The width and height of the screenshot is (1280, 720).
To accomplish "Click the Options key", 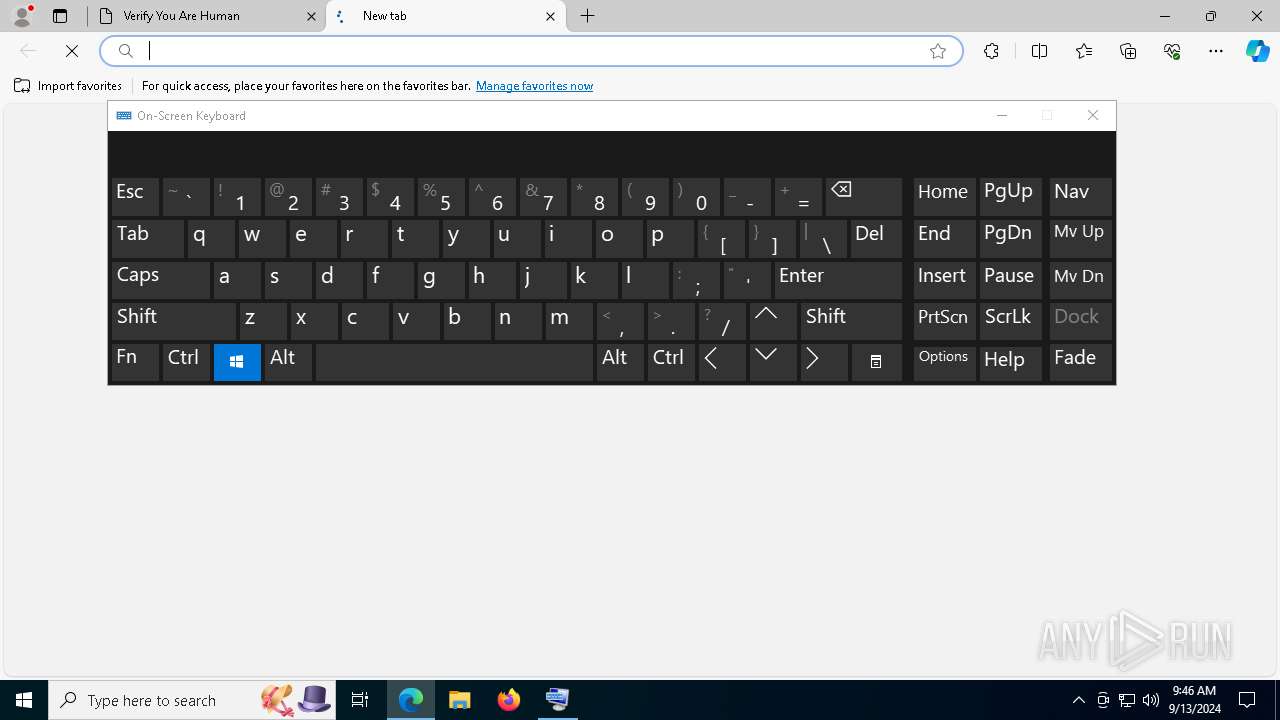I will (944, 362).
